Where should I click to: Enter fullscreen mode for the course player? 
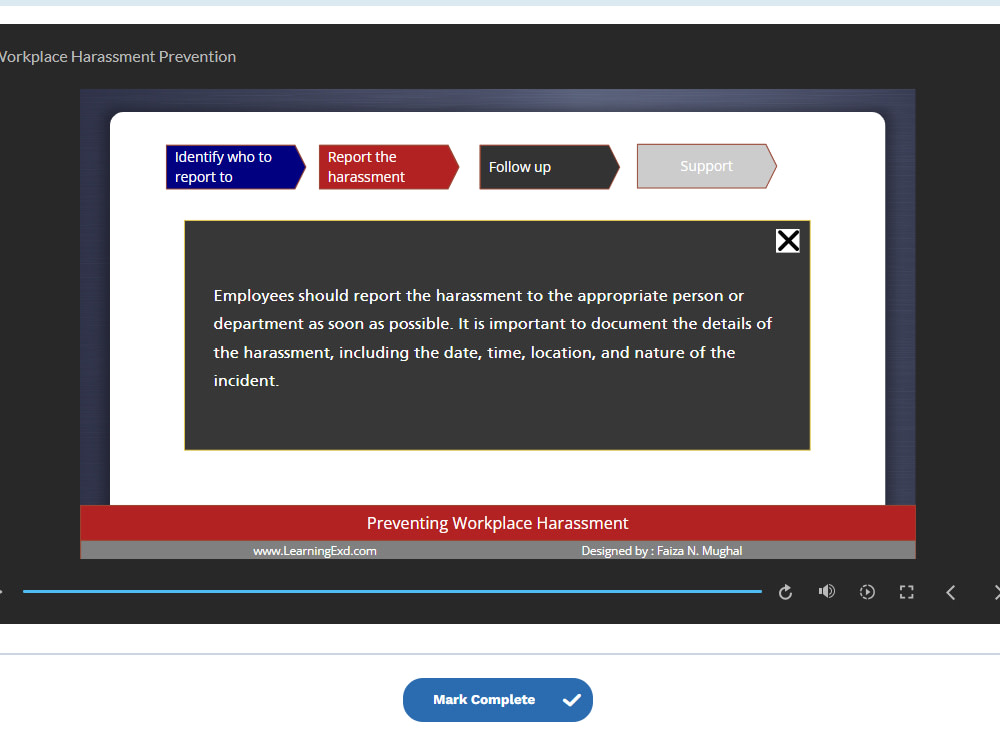(x=906, y=592)
